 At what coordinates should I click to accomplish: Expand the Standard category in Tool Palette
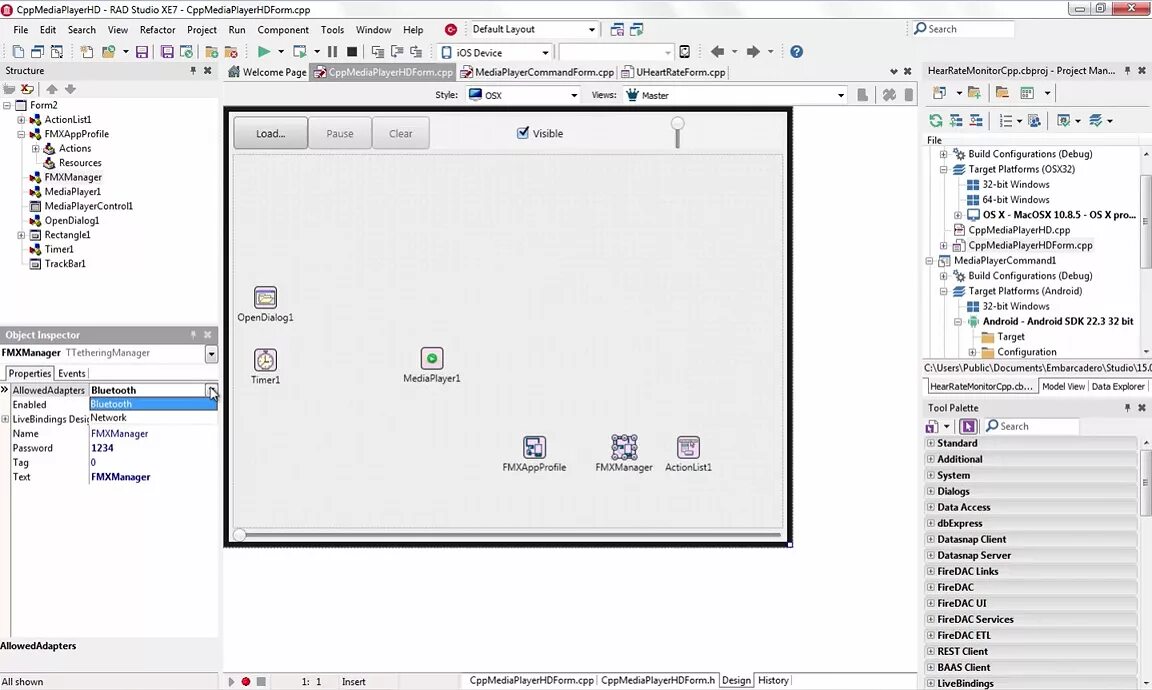[931, 443]
